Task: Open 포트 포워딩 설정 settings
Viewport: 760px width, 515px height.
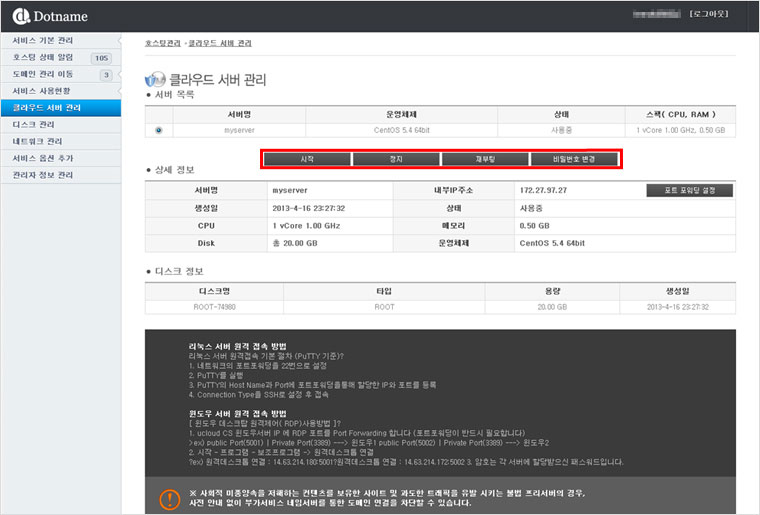Action: [x=689, y=190]
